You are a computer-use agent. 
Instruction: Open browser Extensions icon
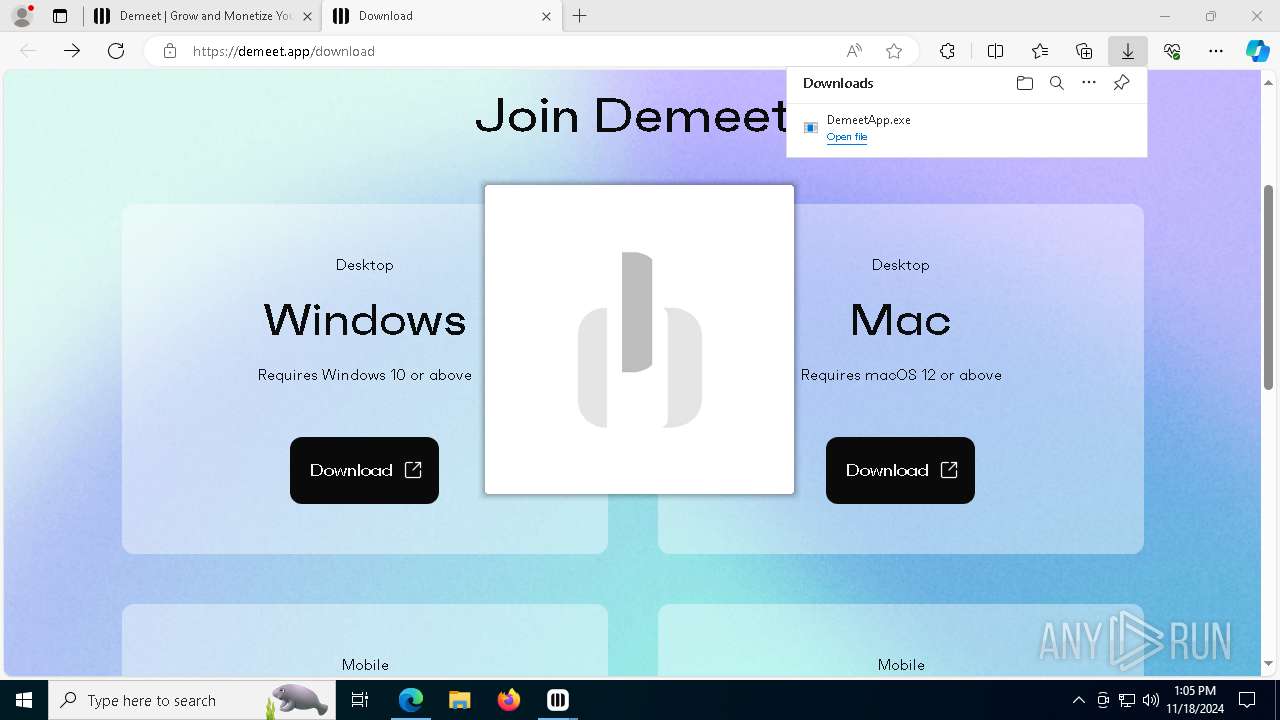[x=947, y=51]
